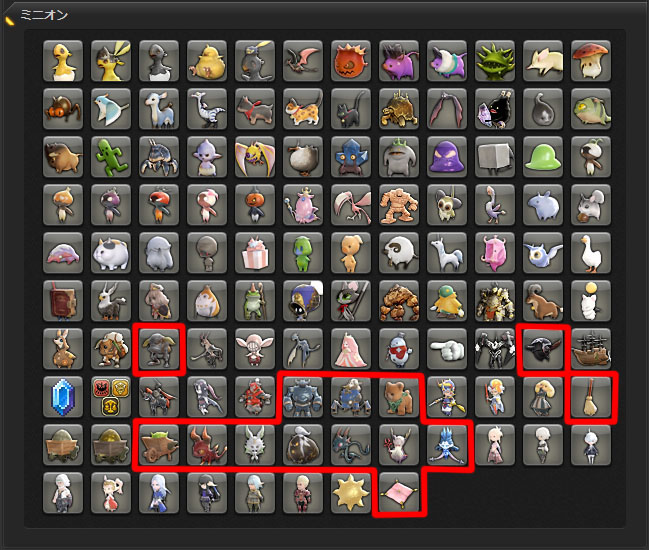
Task: Choose the white goose minion icon
Action: pos(591,253)
